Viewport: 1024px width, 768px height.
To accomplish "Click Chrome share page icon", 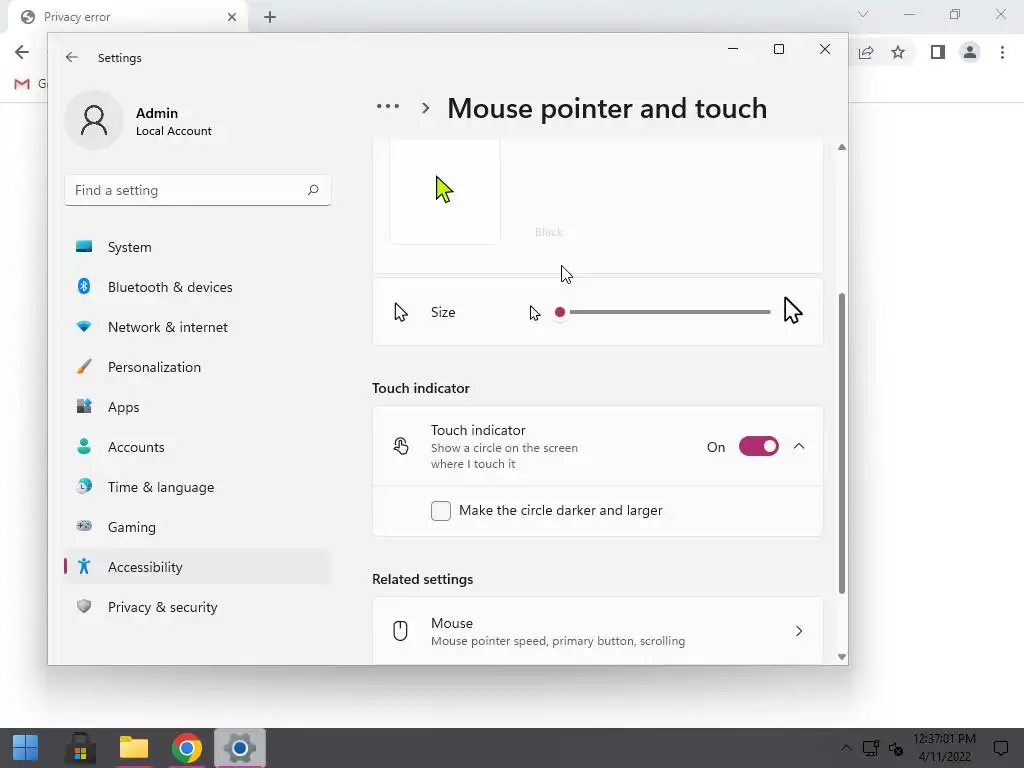I will point(866,52).
